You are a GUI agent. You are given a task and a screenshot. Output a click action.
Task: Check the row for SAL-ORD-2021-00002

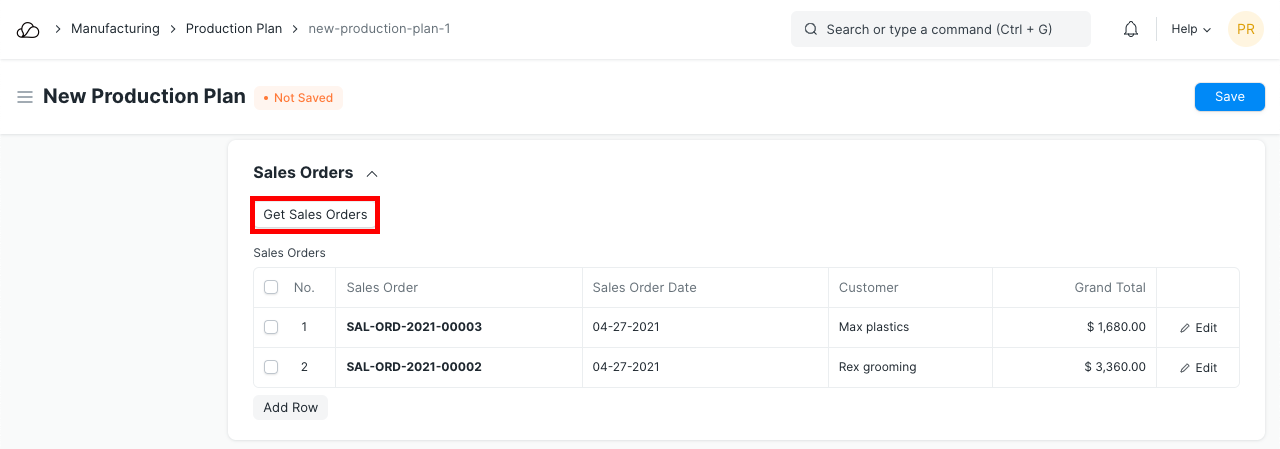click(271, 367)
